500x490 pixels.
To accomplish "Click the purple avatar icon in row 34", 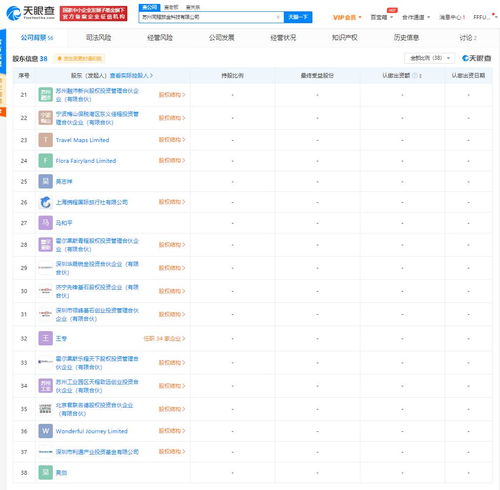I will click(45, 386).
